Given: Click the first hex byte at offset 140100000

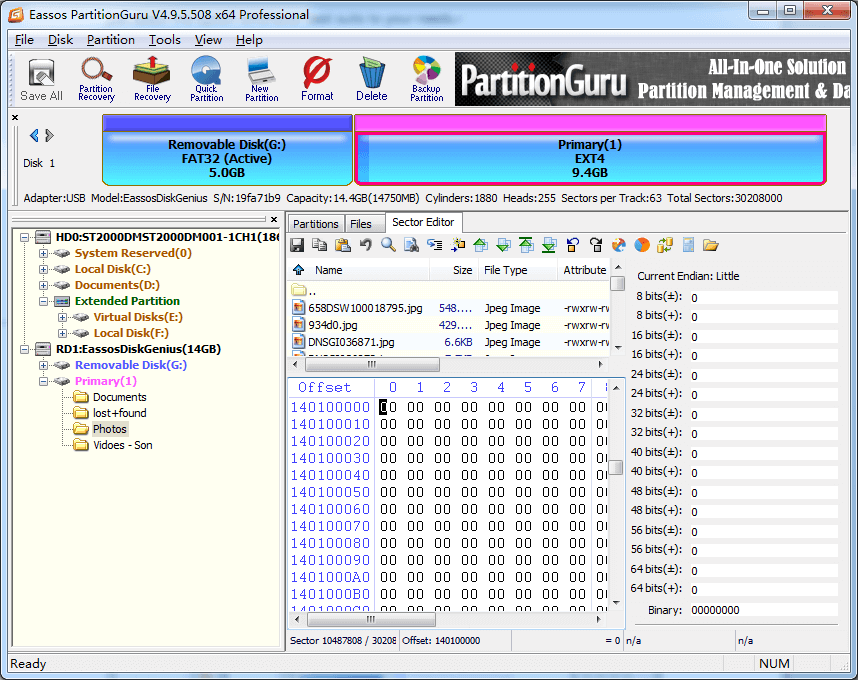Looking at the screenshot, I should (x=388, y=407).
